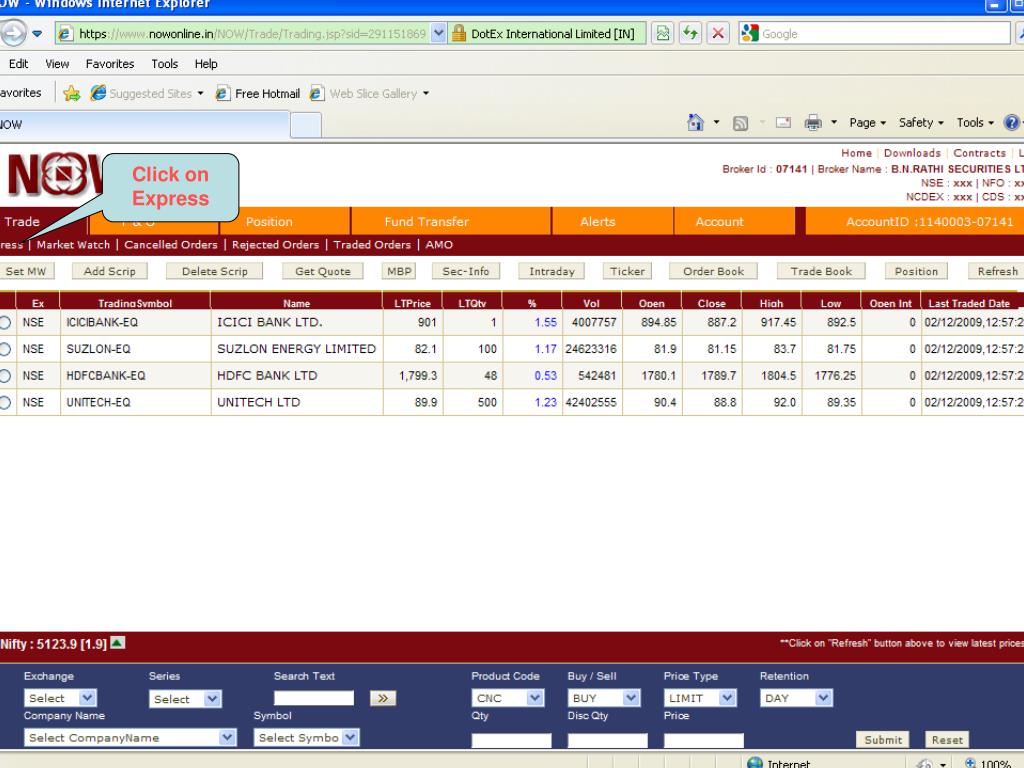This screenshot has height=768, width=1024.
Task: Open the Traded Orders link
Action: coord(372,245)
